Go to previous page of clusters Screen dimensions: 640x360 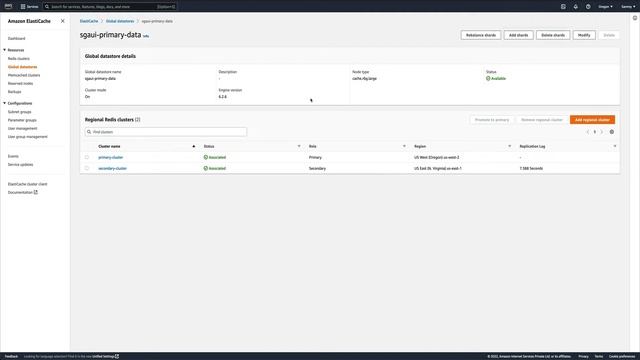pos(588,132)
